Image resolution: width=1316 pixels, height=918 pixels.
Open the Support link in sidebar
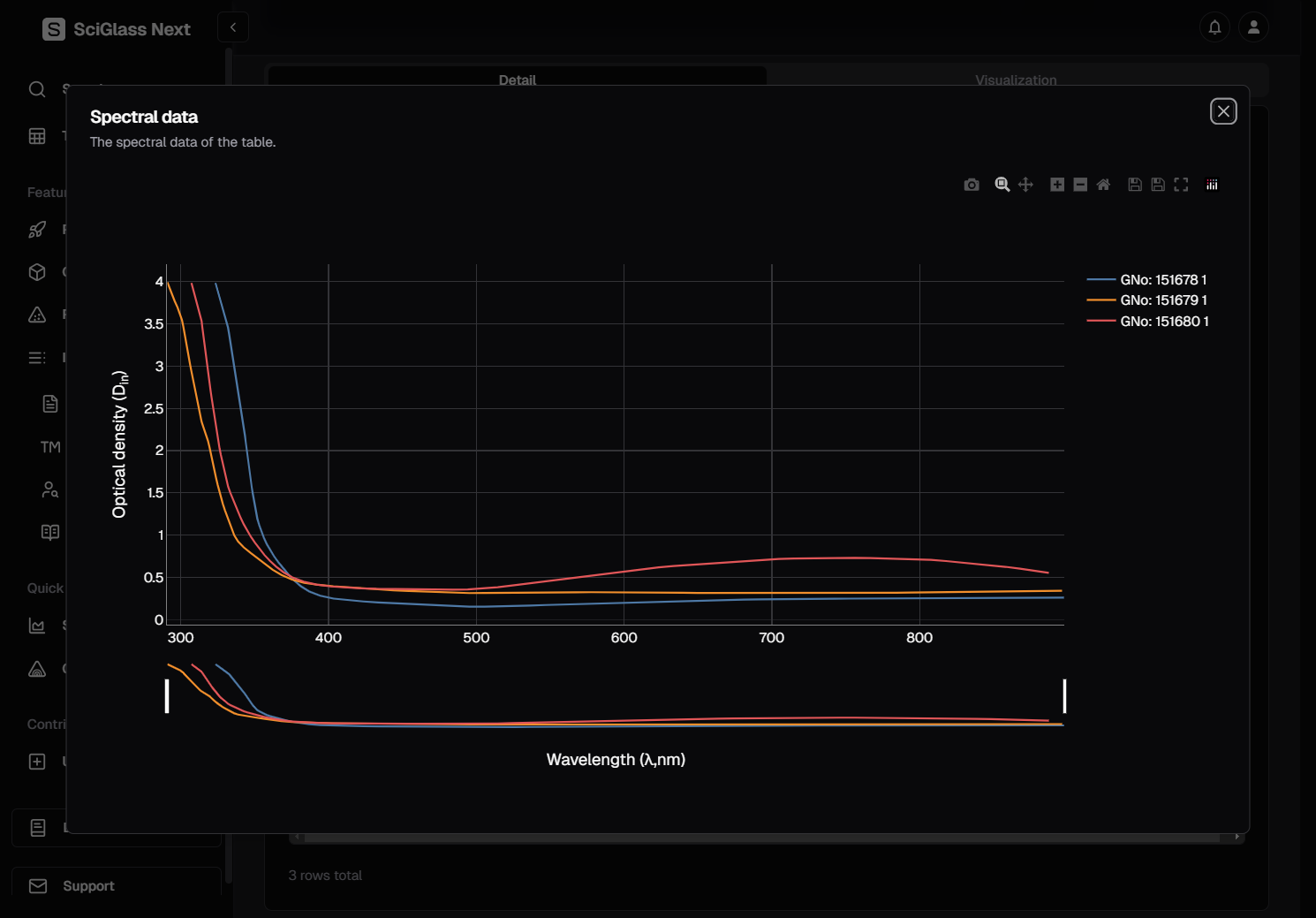click(88, 886)
